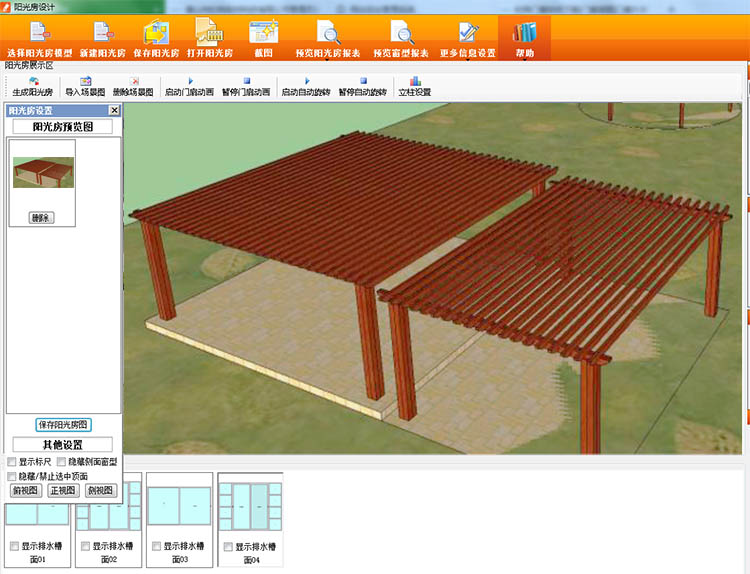Check 显示排水槽 for 面04
Viewport: 750px width, 574px height.
click(228, 547)
